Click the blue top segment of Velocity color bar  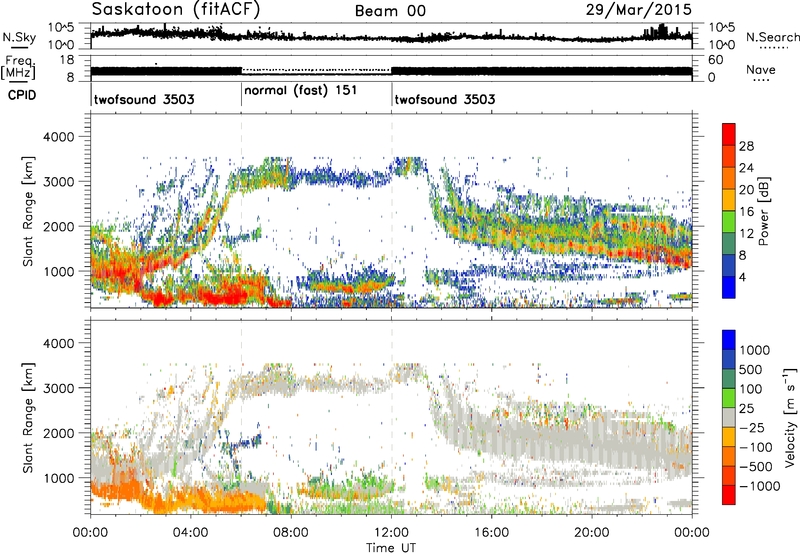(x=729, y=339)
